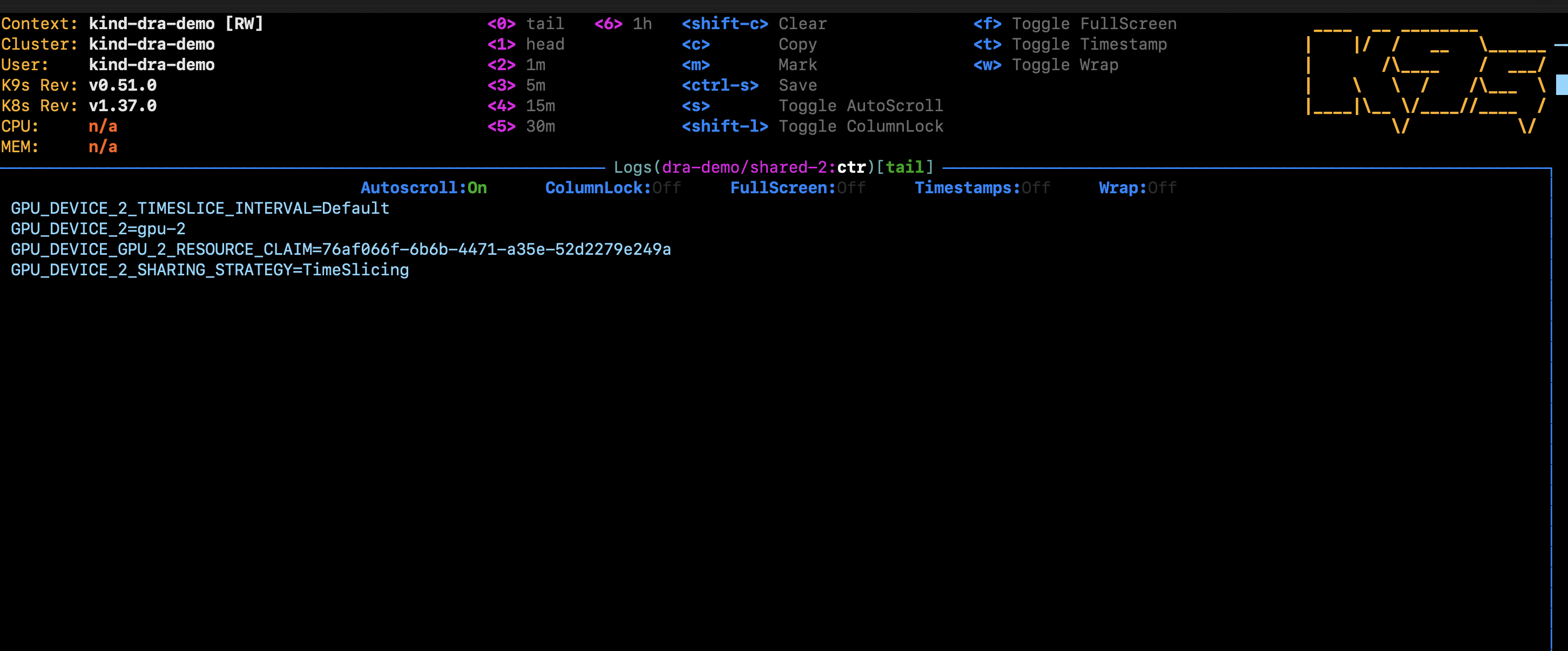The width and height of the screenshot is (1568, 651).
Task: Click the ctrl-s Save shortcut
Action: [749, 85]
